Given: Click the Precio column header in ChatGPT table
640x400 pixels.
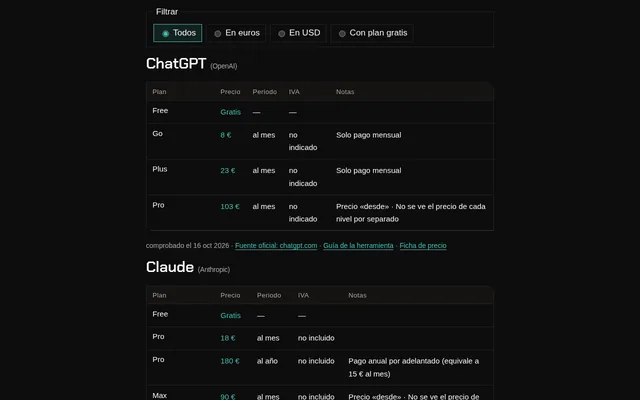Looking at the screenshot, I should coord(230,92).
